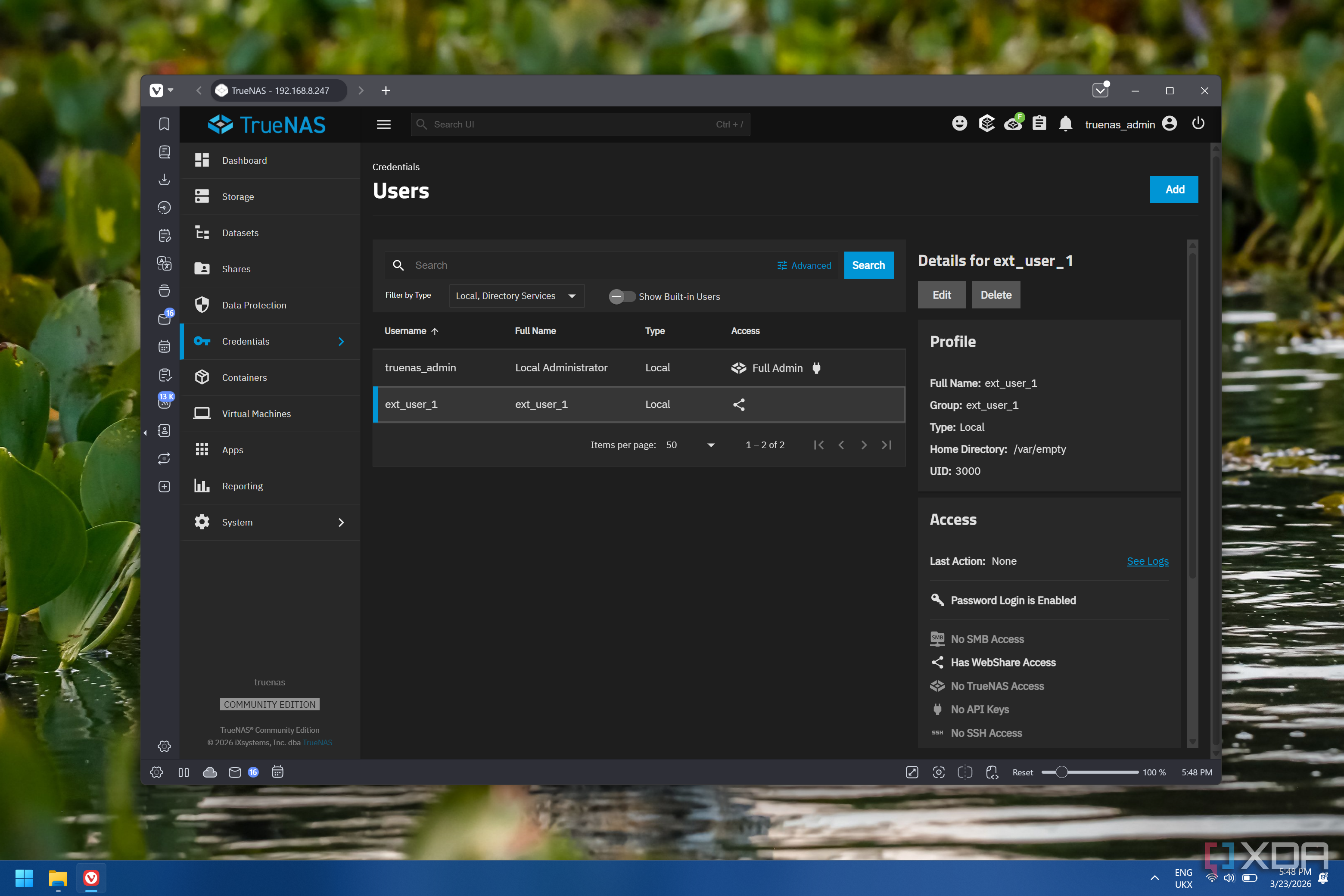Viewport: 1344px width, 896px height.
Task: Click Windows Start button
Action: coord(24,878)
